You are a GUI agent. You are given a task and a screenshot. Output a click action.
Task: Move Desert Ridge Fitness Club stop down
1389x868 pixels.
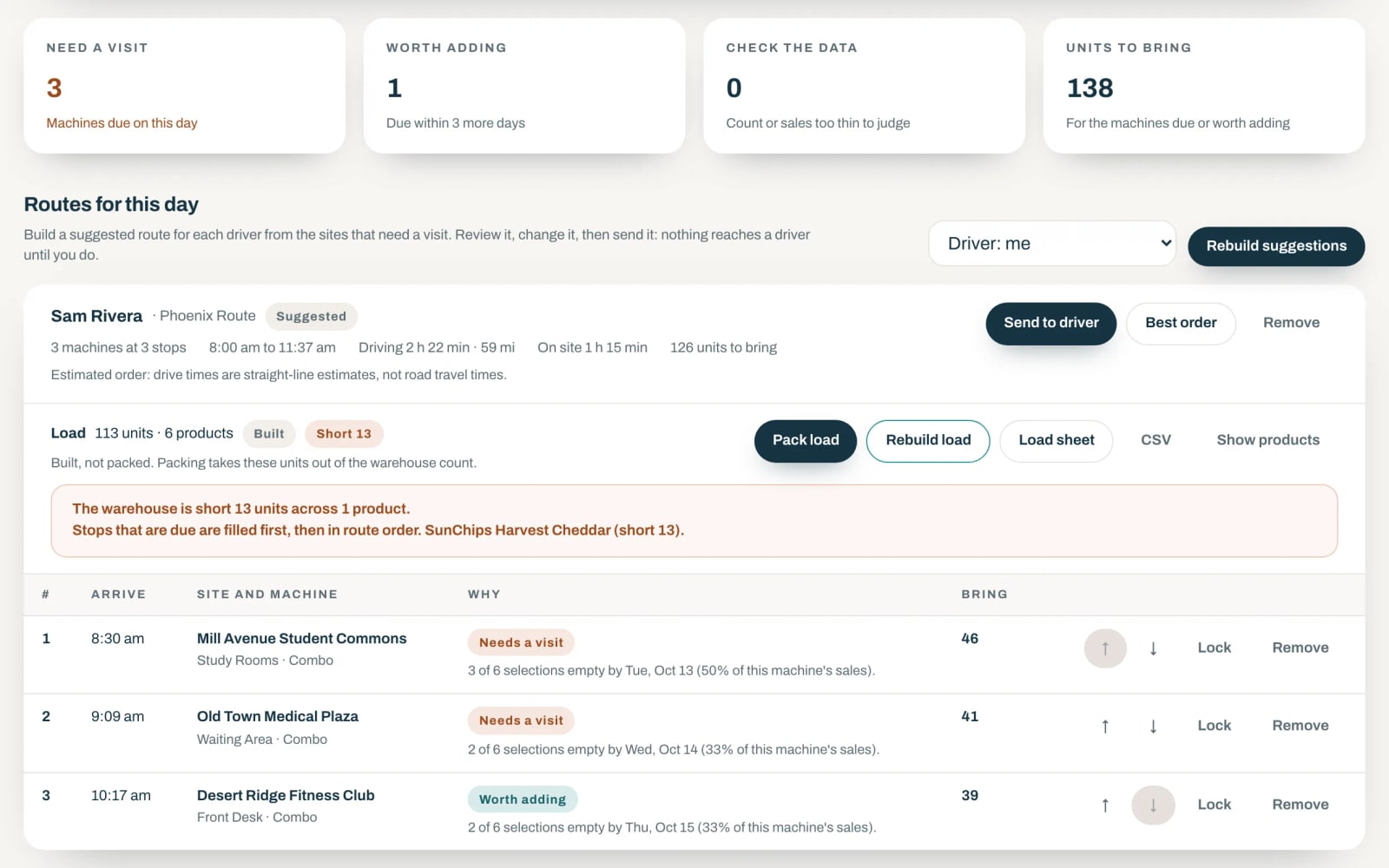pos(1153,806)
